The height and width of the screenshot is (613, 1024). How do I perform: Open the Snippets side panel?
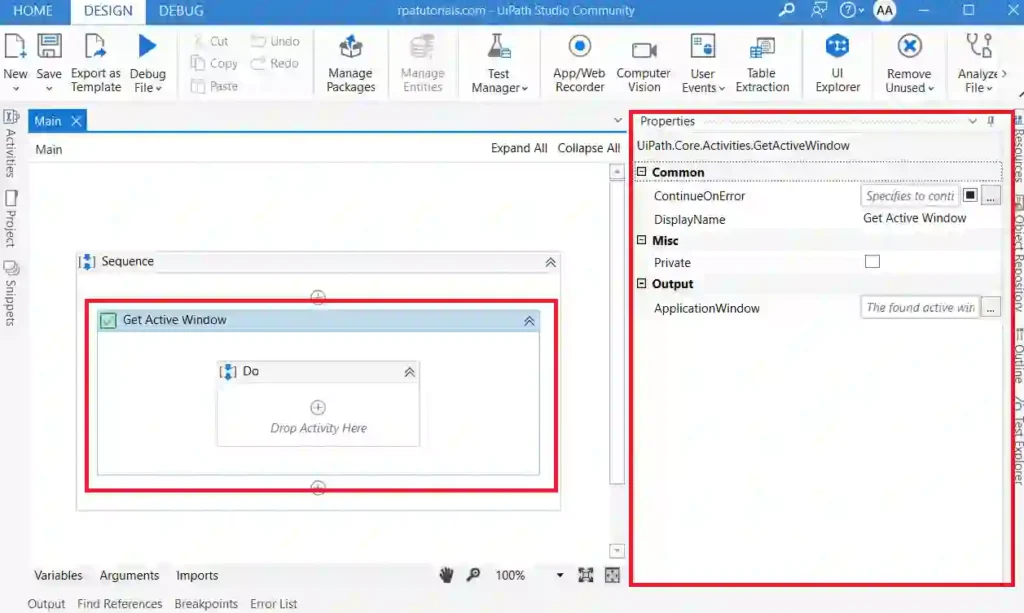coord(10,292)
